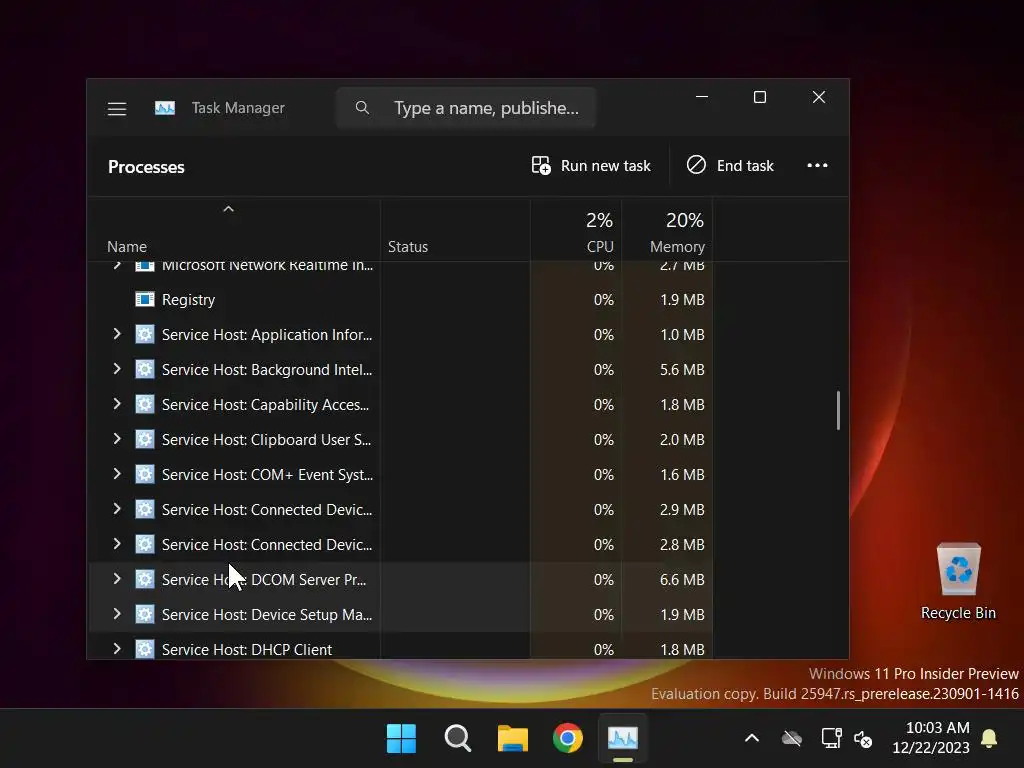
Task: Sort by Status column header
Action: [x=408, y=247]
